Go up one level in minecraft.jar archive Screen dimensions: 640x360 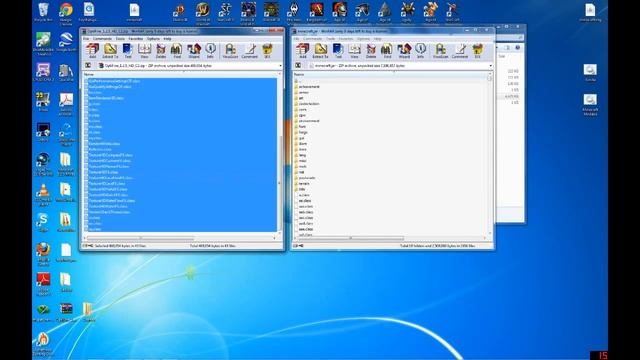298,65
